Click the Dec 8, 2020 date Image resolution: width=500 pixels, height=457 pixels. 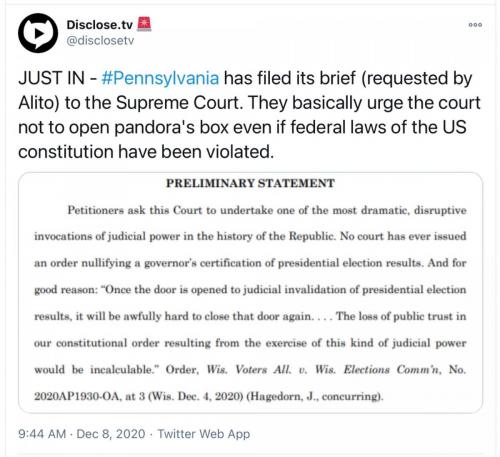pos(111,434)
